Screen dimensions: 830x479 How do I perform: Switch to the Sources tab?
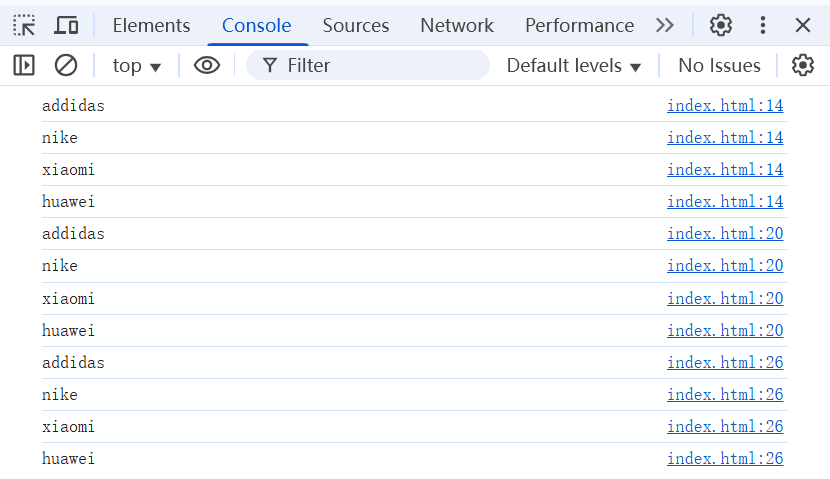point(356,25)
